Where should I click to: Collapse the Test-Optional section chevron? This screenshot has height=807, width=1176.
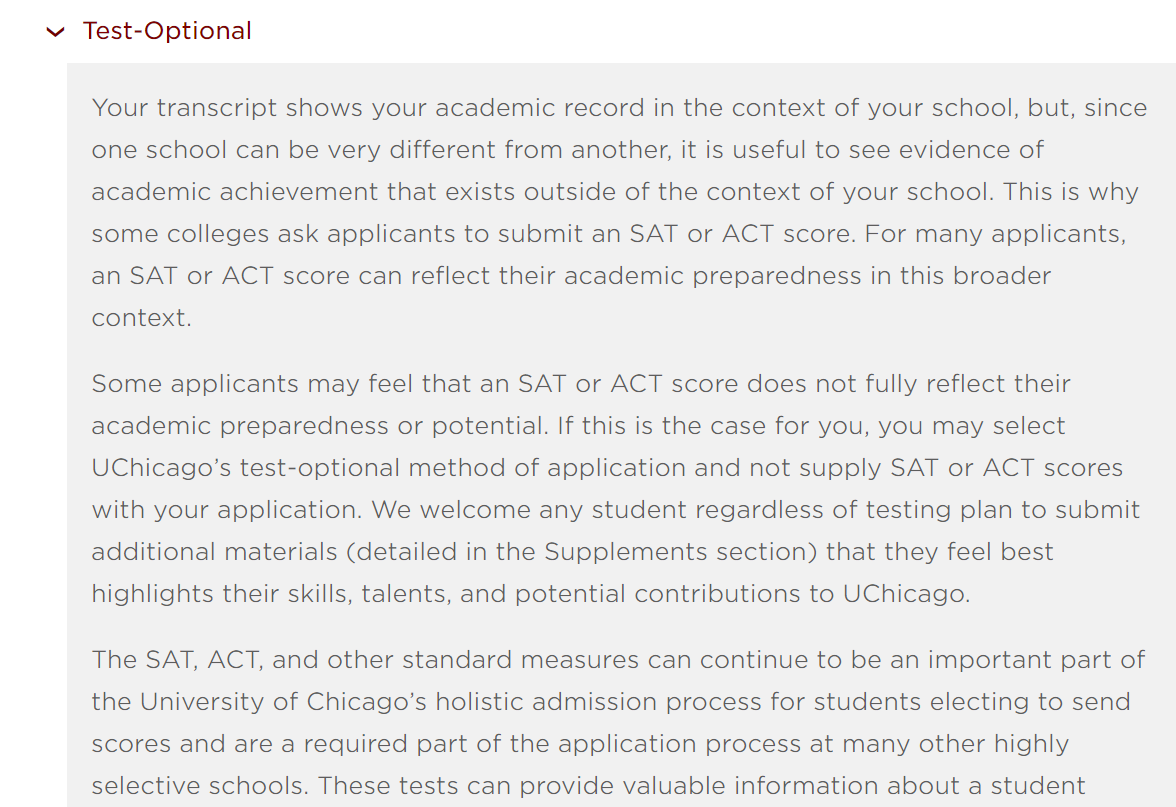click(56, 32)
